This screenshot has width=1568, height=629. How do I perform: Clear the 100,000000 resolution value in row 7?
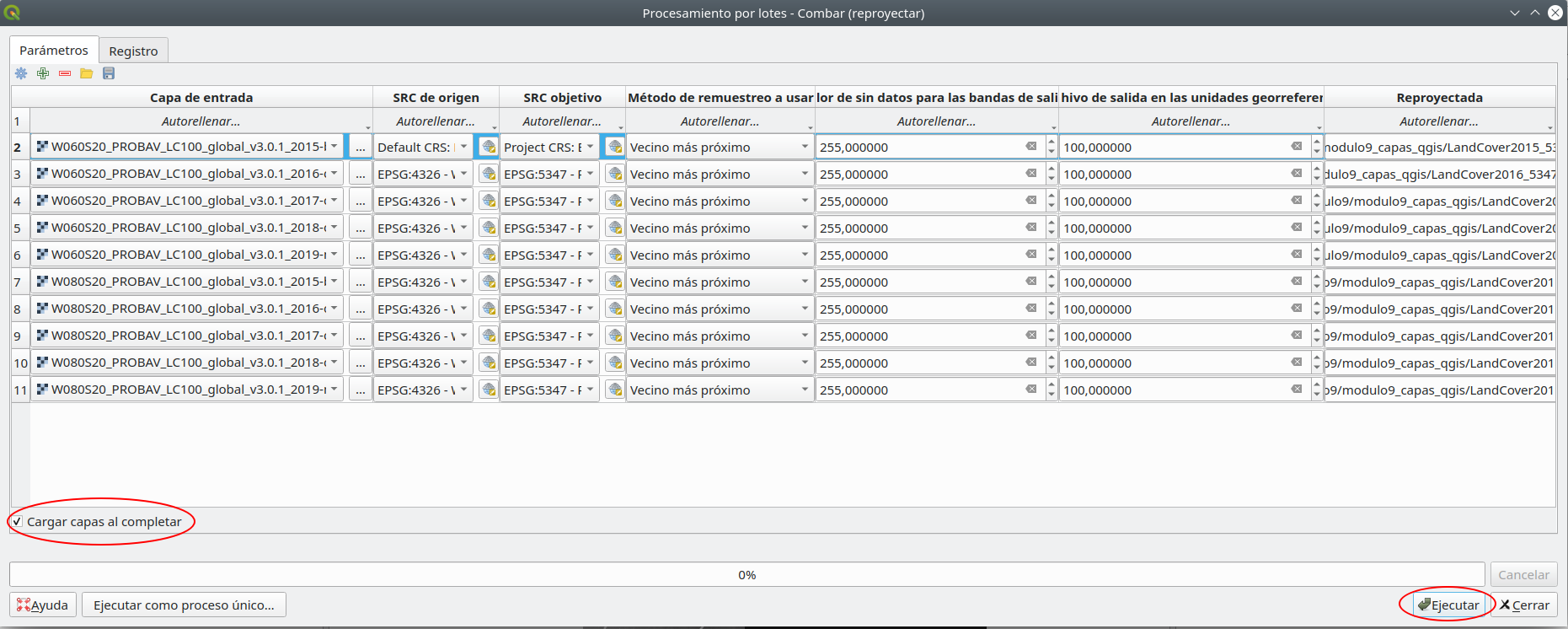tap(1297, 282)
